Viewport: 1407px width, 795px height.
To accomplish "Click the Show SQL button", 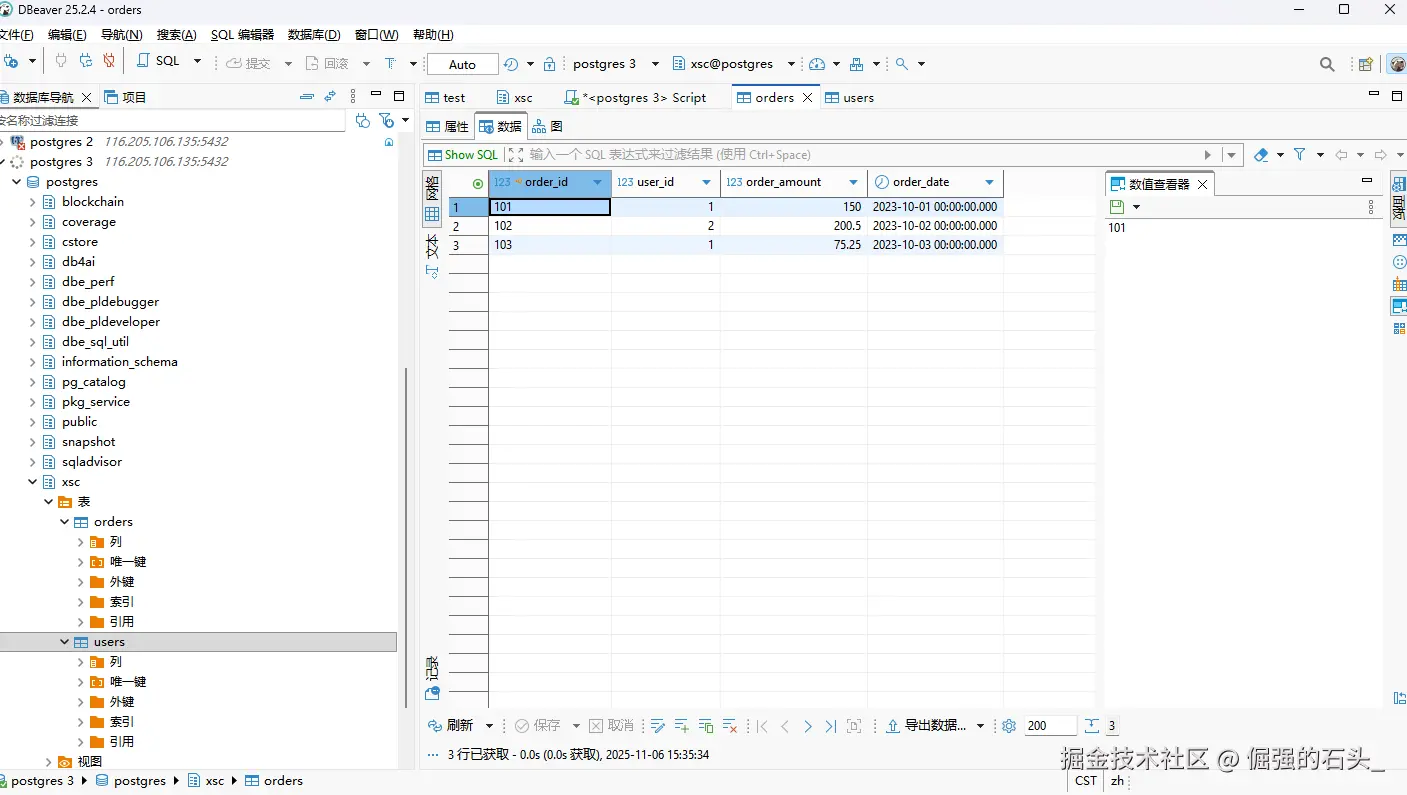I will 462,155.
